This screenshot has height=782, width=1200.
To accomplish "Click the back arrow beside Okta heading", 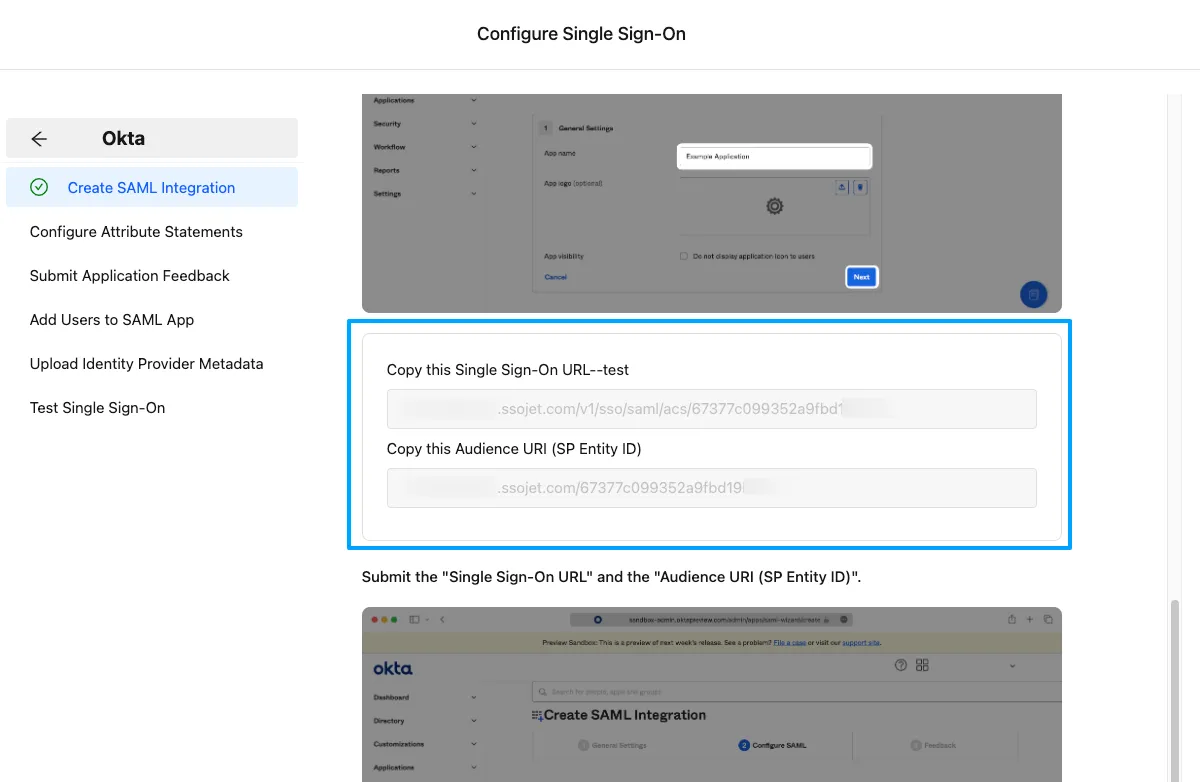I will click(38, 139).
